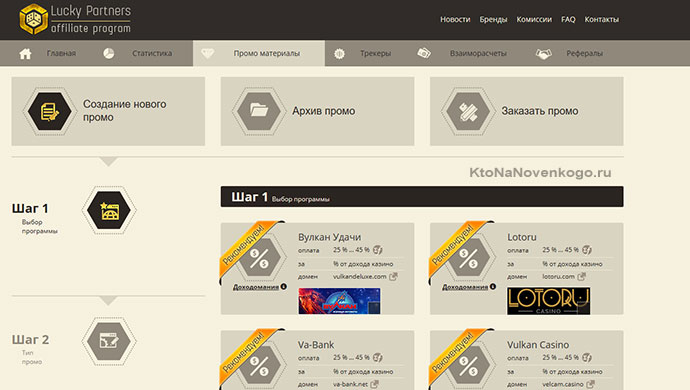Open the va-bank.net domain link
Viewport: 690px width, 390px height.
pos(350,384)
